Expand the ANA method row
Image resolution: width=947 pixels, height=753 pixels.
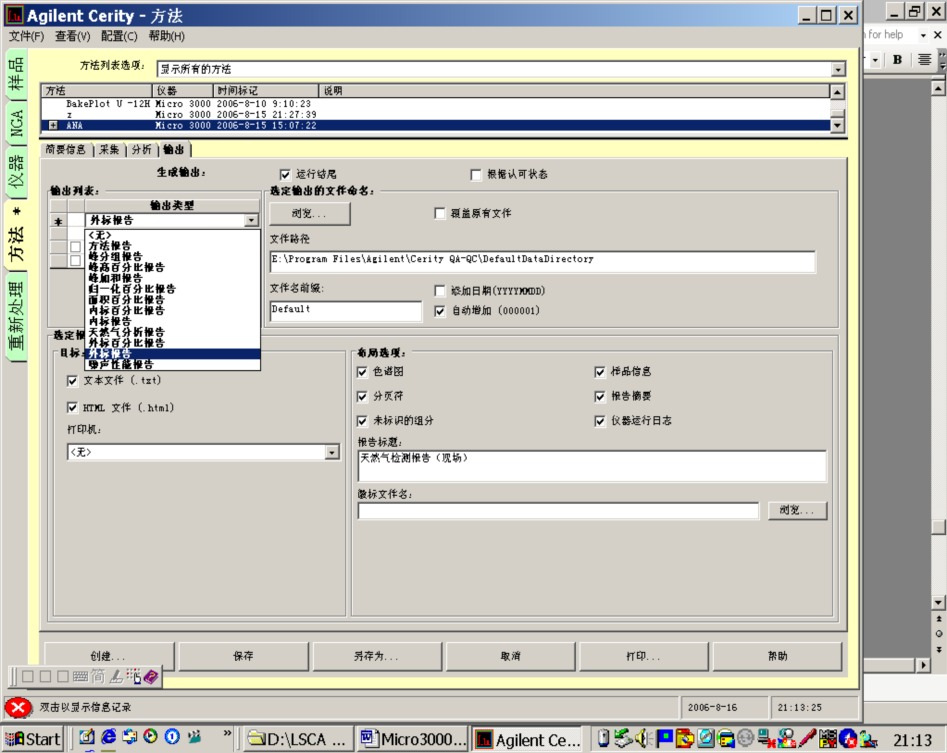point(53,126)
